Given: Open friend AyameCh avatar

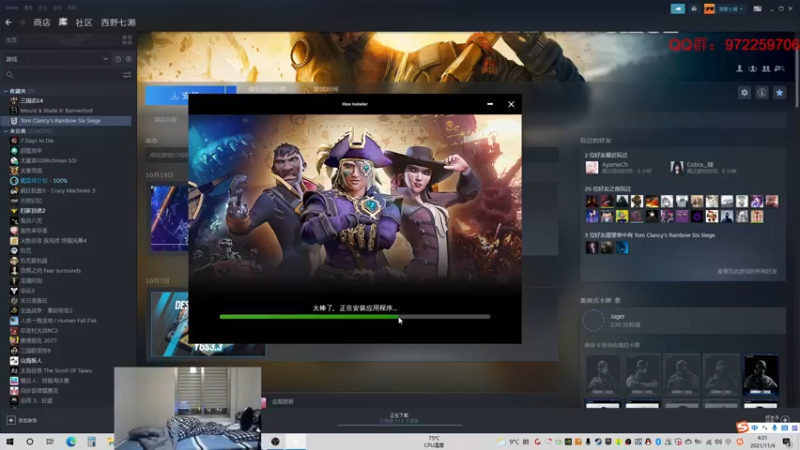Looking at the screenshot, I should 592,167.
